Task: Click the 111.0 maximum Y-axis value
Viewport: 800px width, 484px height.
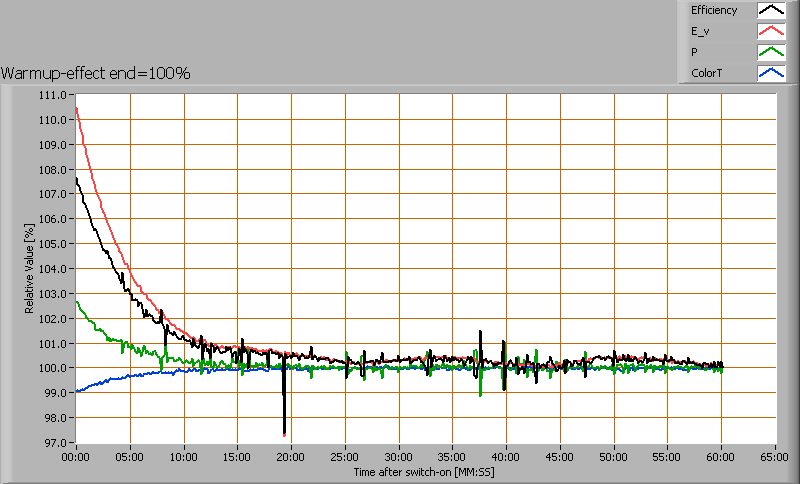Action: (54, 95)
